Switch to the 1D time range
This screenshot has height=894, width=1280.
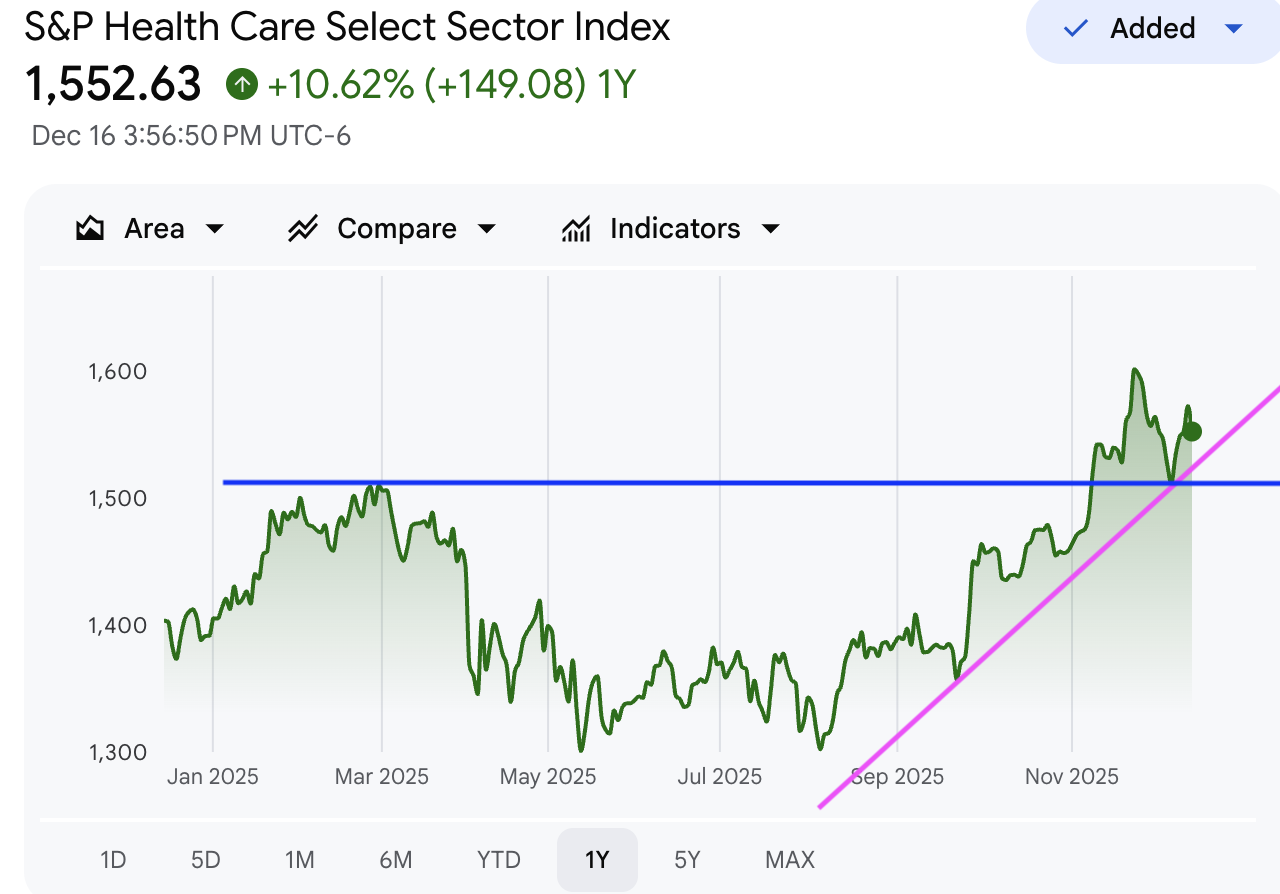pyautogui.click(x=113, y=859)
